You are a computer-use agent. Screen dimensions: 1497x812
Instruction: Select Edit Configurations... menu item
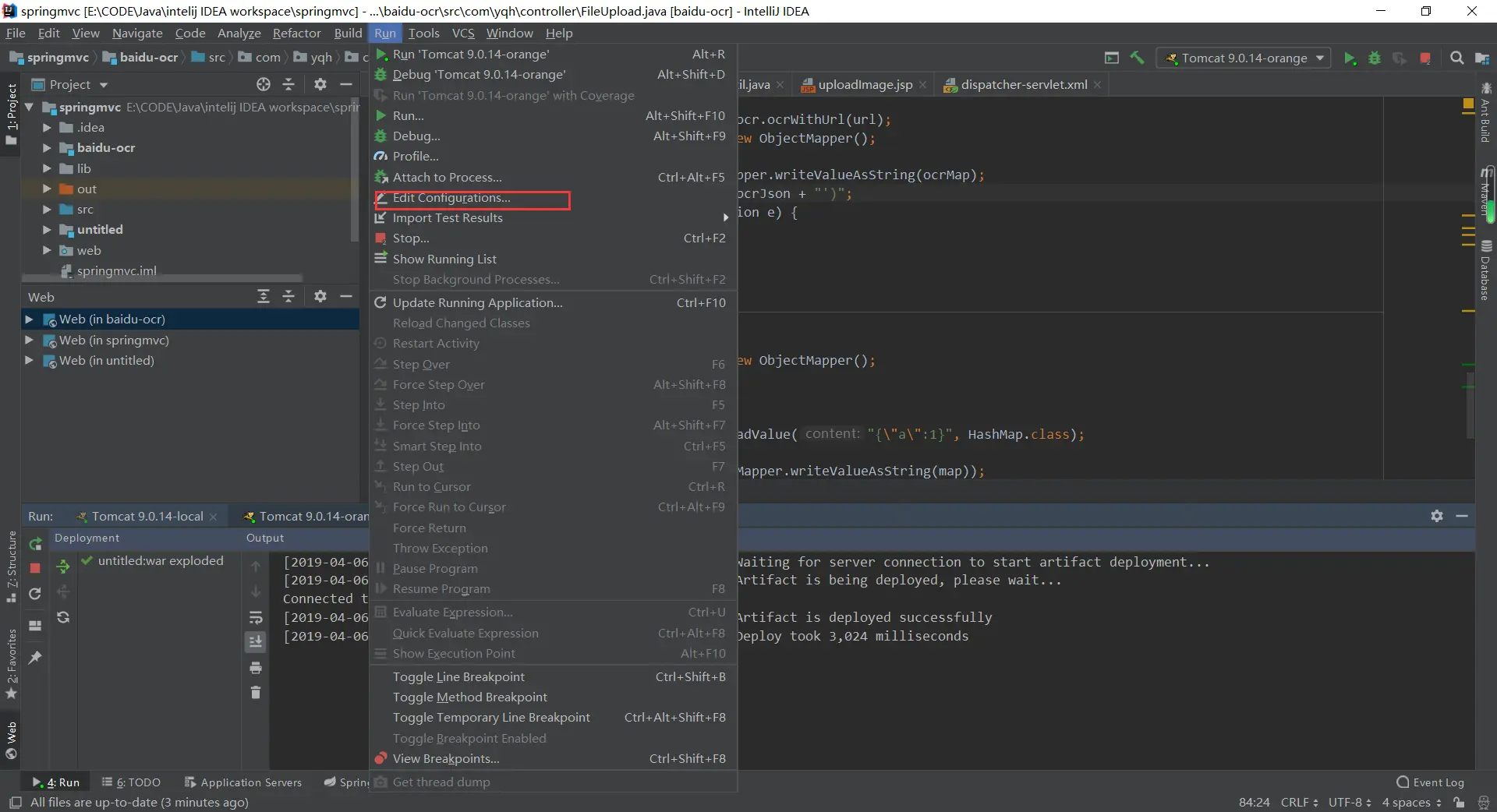[x=553, y=197]
